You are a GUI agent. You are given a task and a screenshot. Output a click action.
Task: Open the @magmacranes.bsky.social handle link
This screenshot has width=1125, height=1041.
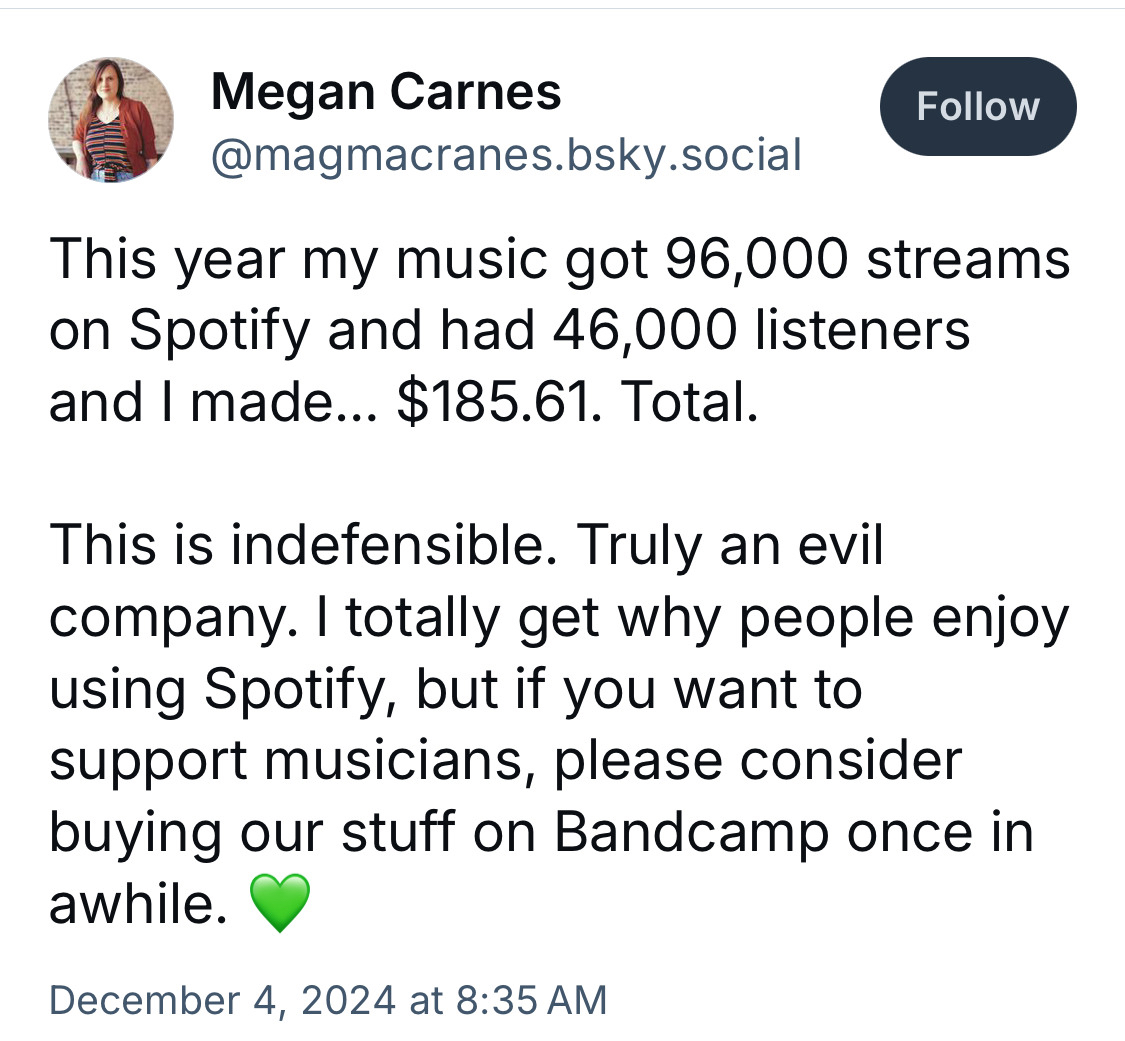(x=506, y=154)
